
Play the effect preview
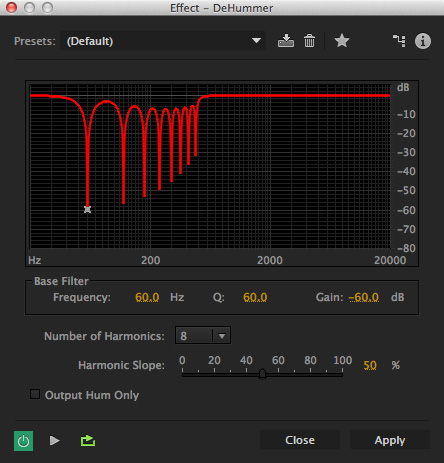point(54,440)
